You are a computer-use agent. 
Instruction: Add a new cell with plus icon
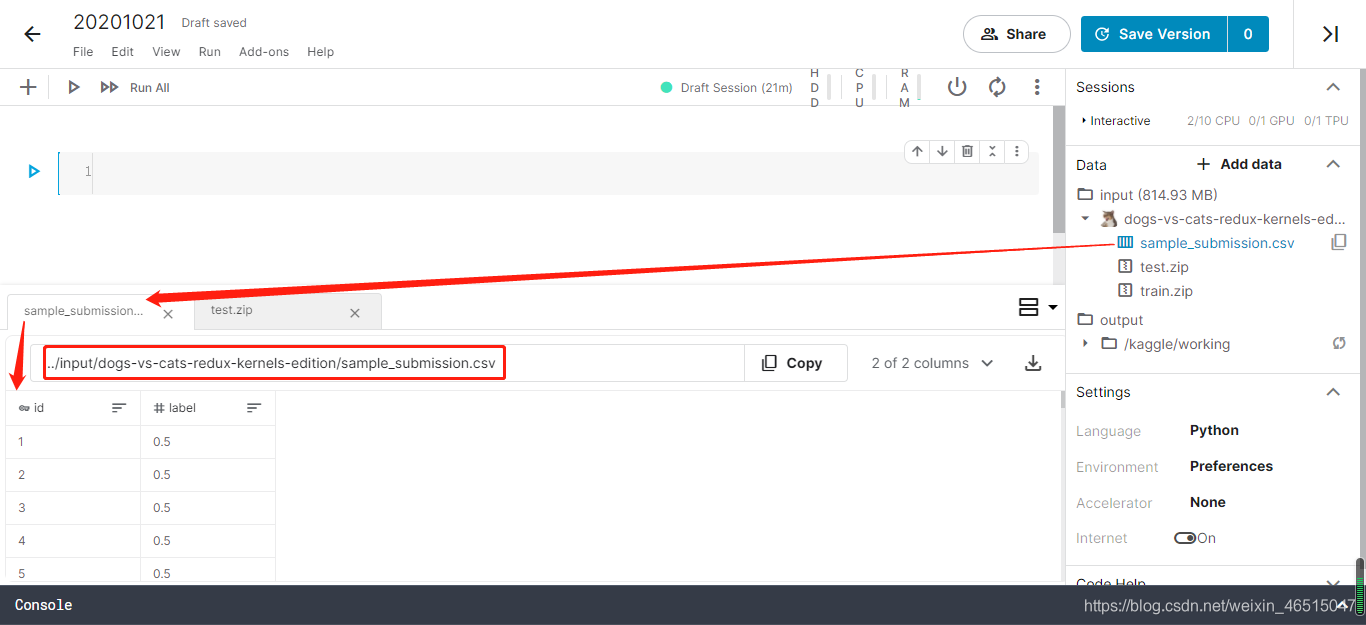point(28,87)
